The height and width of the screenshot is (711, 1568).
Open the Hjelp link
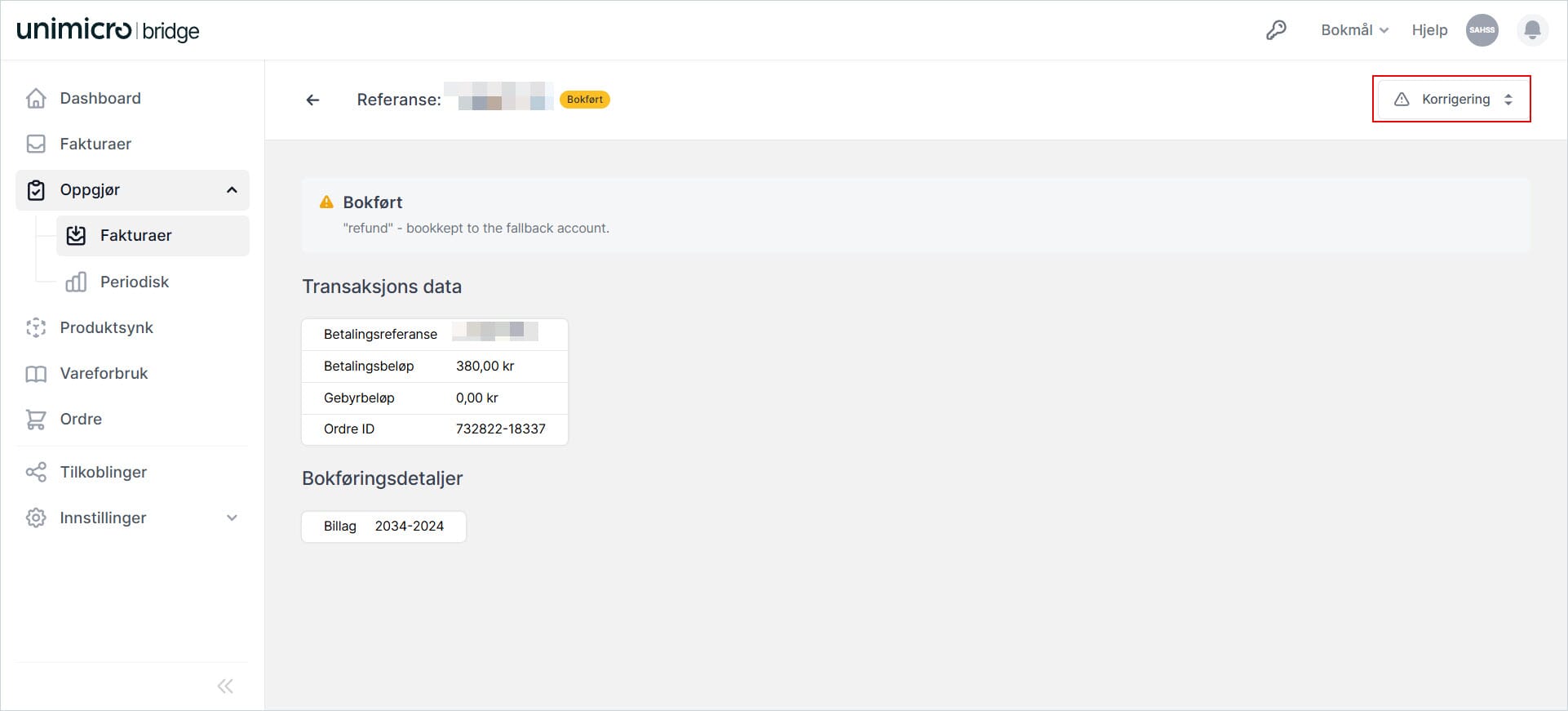(1429, 30)
